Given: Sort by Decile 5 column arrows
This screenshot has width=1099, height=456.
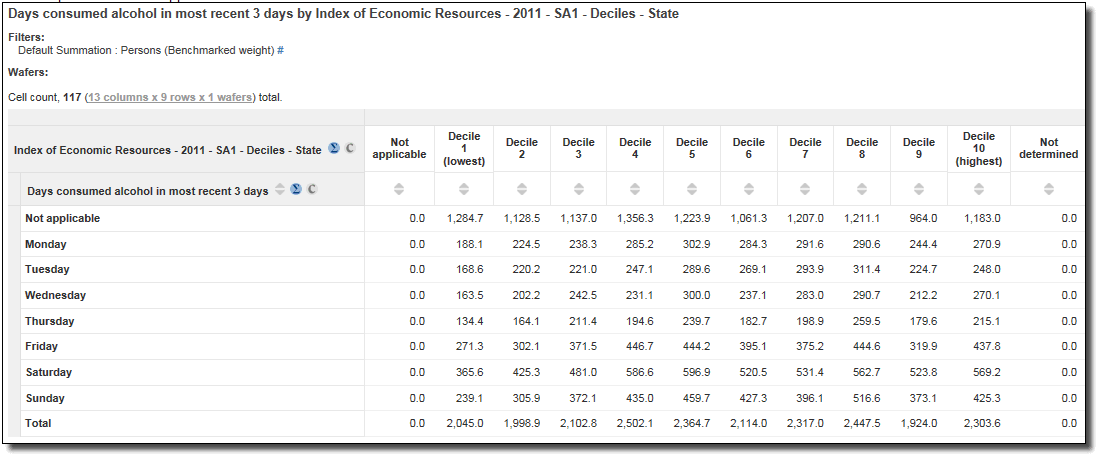Looking at the screenshot, I should [691, 189].
